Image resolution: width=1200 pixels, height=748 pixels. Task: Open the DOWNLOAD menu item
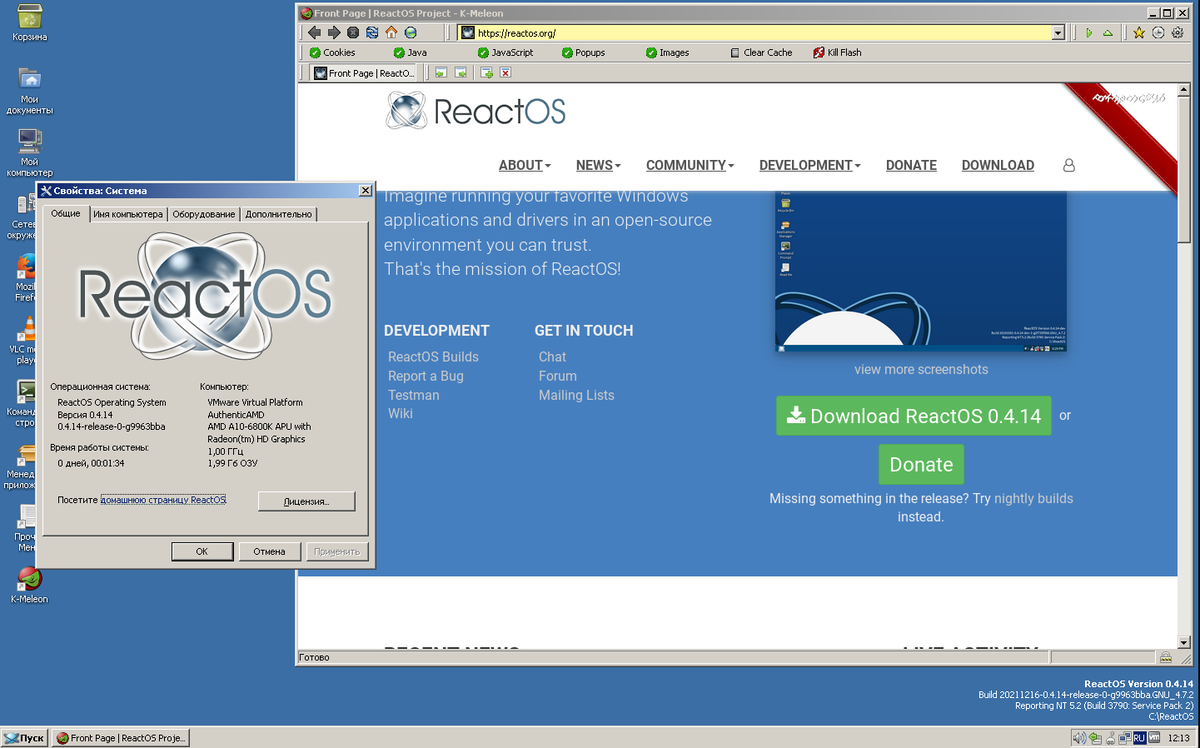pos(998,165)
